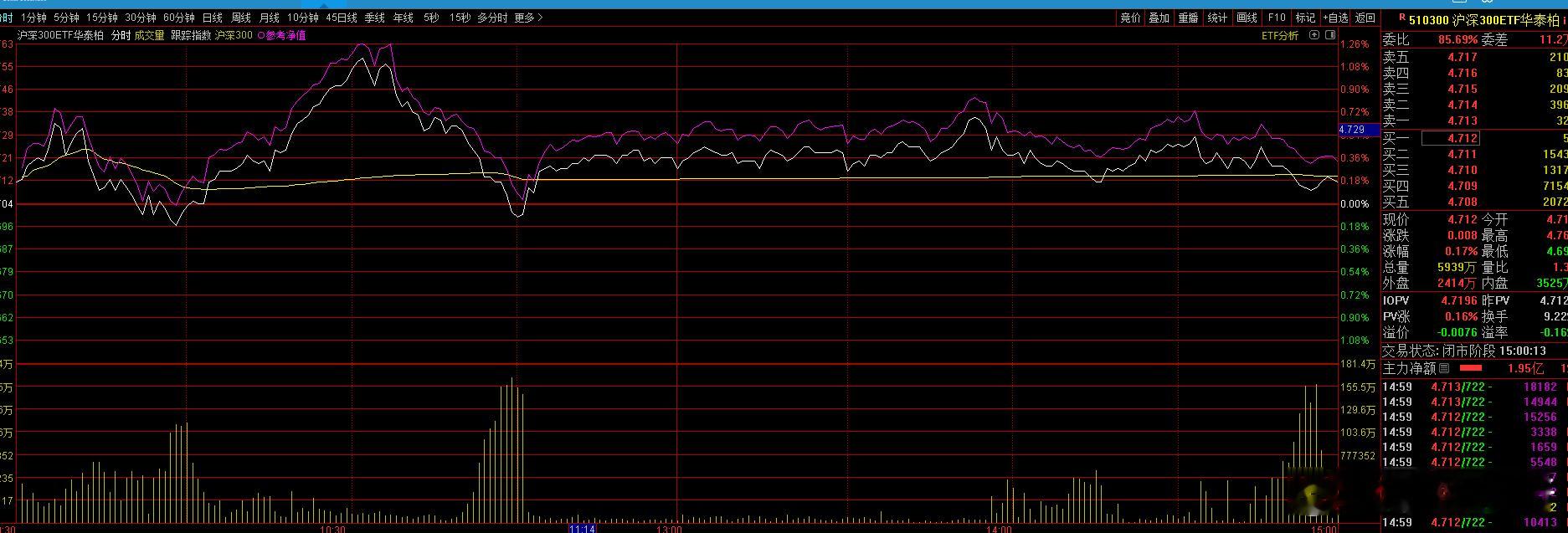Click the 标记 mark button

(1305, 18)
